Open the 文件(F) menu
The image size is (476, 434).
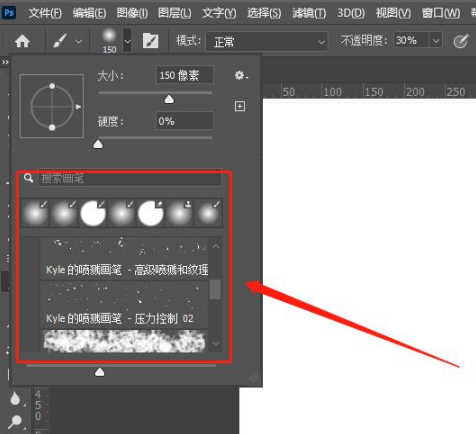(x=45, y=13)
